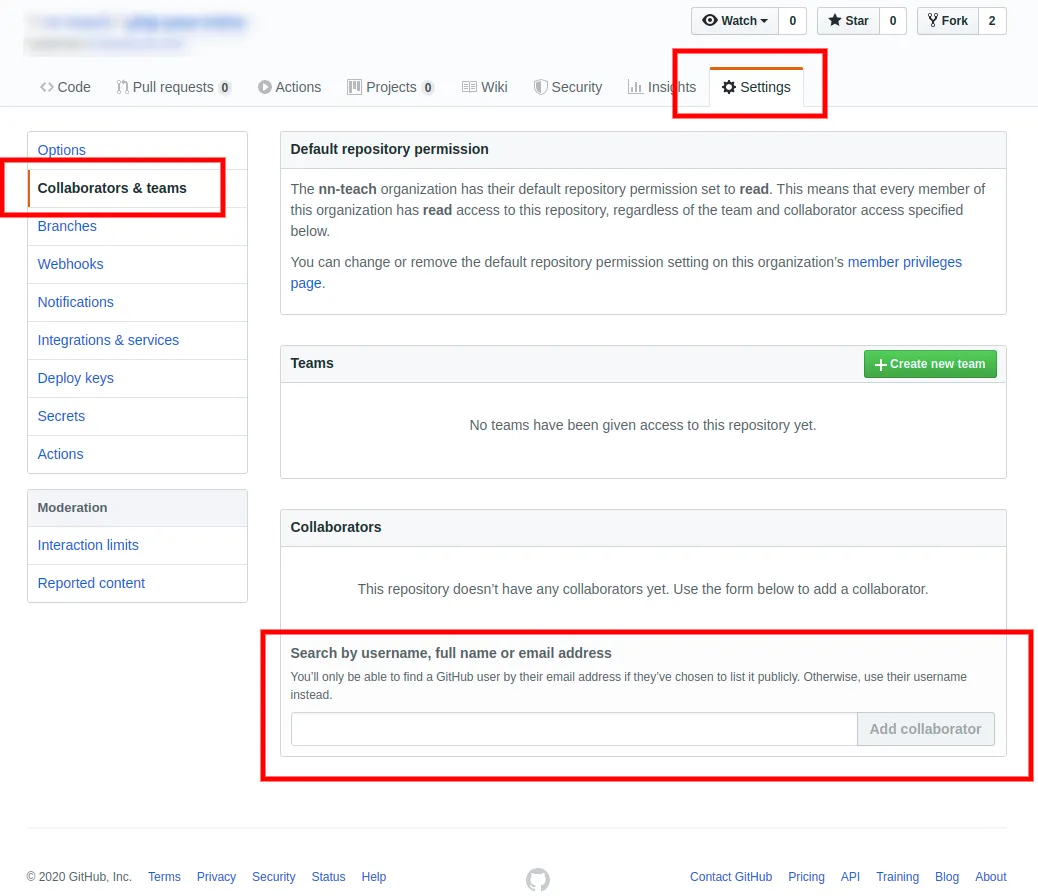Open Deploy keys settings
This screenshot has height=896, width=1038.
coord(75,378)
